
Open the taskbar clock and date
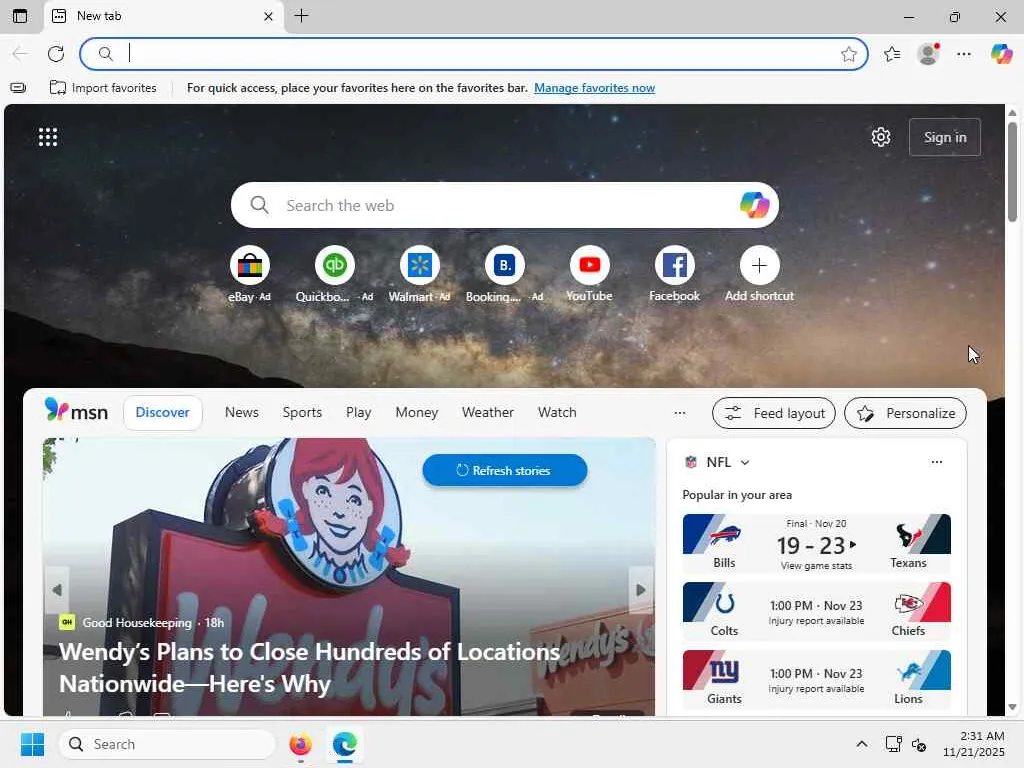point(974,744)
